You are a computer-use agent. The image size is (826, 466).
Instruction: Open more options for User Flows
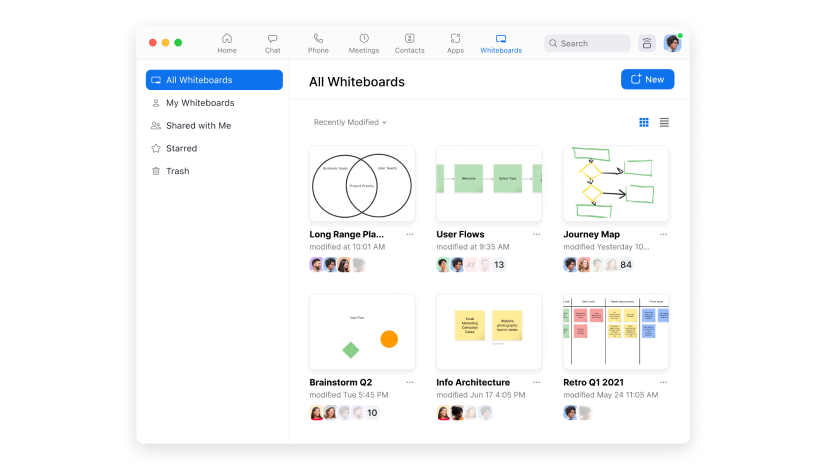pos(537,234)
